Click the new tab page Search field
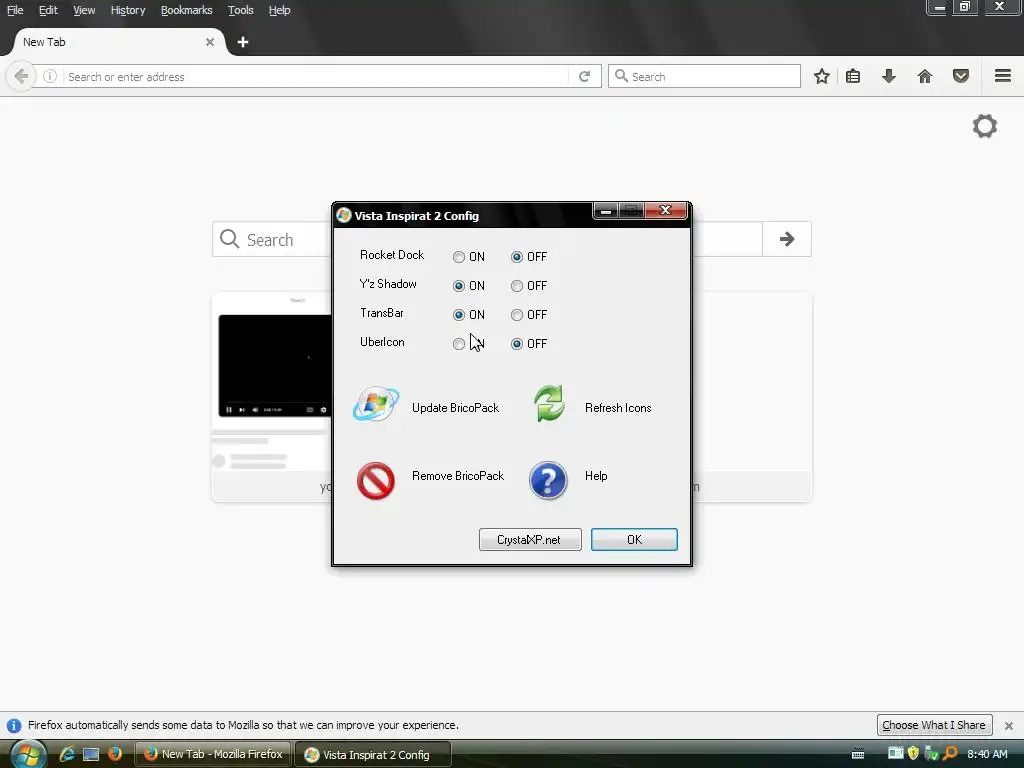The height and width of the screenshot is (768, 1024). (x=487, y=239)
